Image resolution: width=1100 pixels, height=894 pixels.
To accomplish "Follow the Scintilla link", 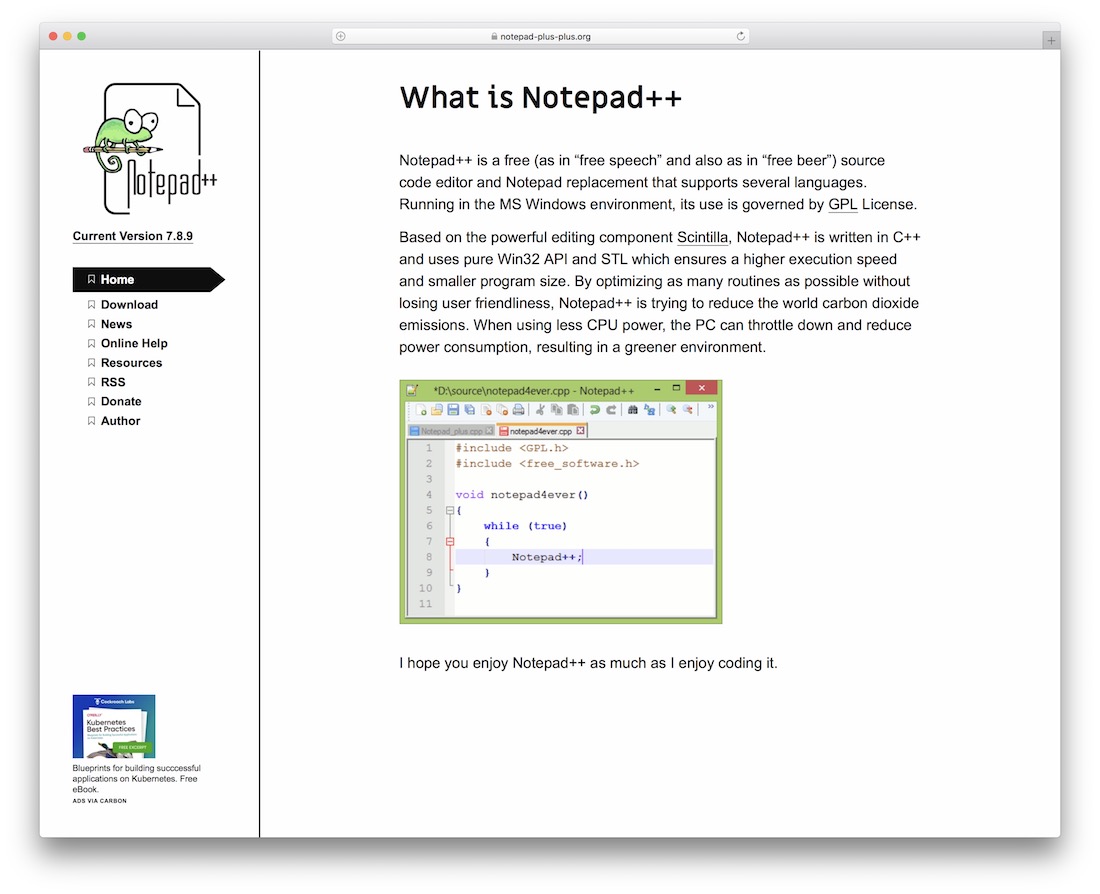I will pos(702,237).
